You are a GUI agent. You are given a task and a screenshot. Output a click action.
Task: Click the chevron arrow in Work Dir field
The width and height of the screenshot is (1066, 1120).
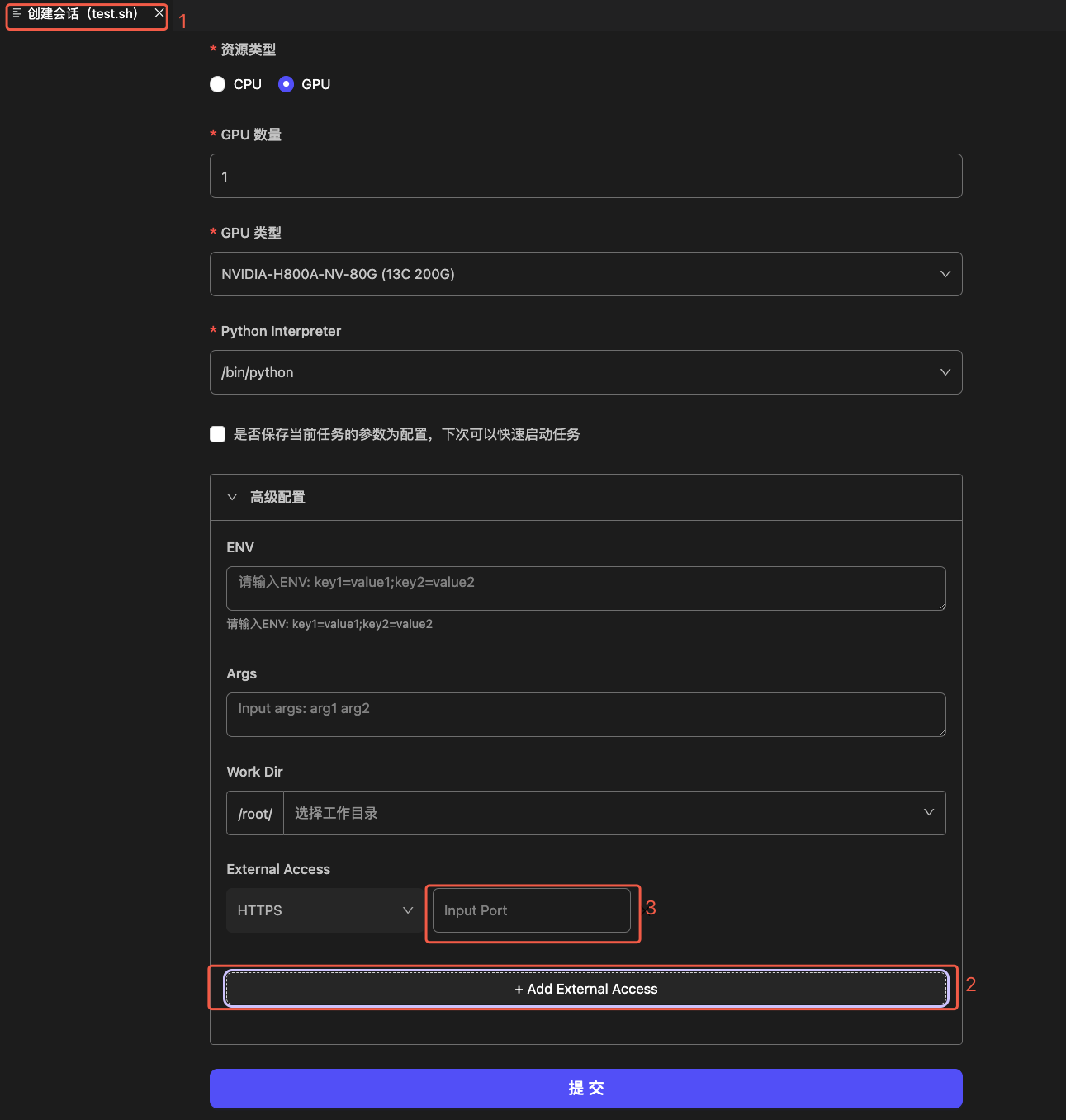pyautogui.click(x=929, y=813)
